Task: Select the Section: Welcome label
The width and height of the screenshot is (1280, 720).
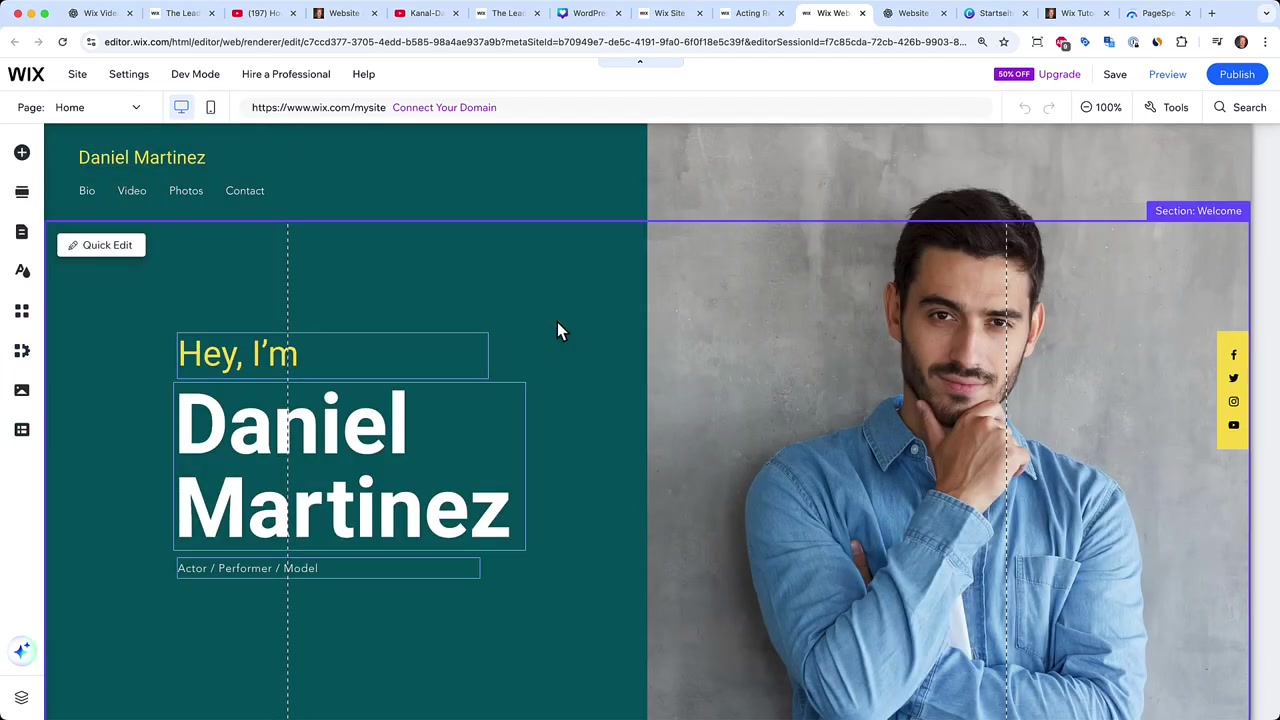Action: coord(1198,211)
